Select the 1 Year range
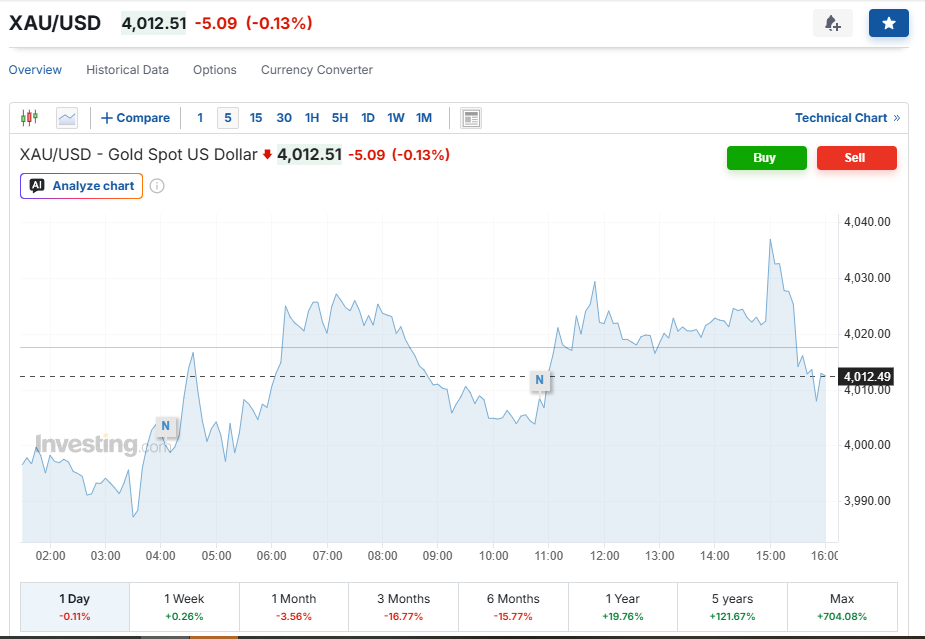The height and width of the screenshot is (639, 925). coord(623,607)
